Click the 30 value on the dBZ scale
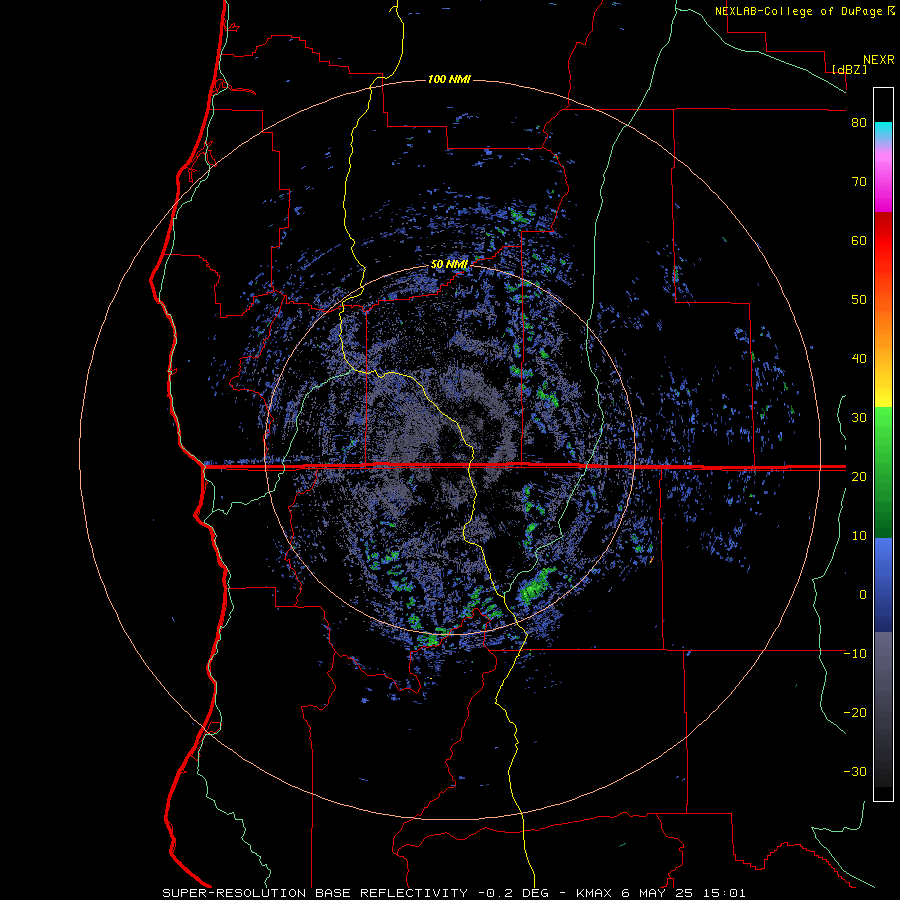 pyautogui.click(x=859, y=418)
